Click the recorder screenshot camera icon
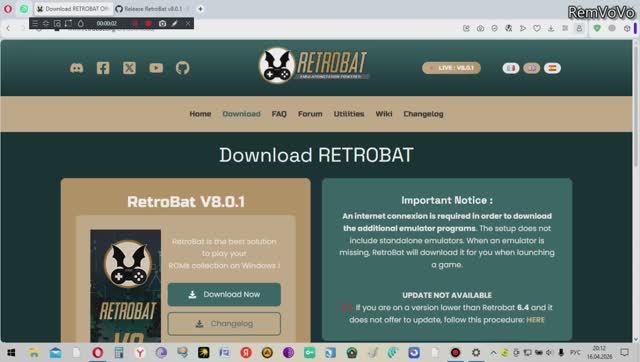Viewport: 640px width, 362px height. [162, 24]
